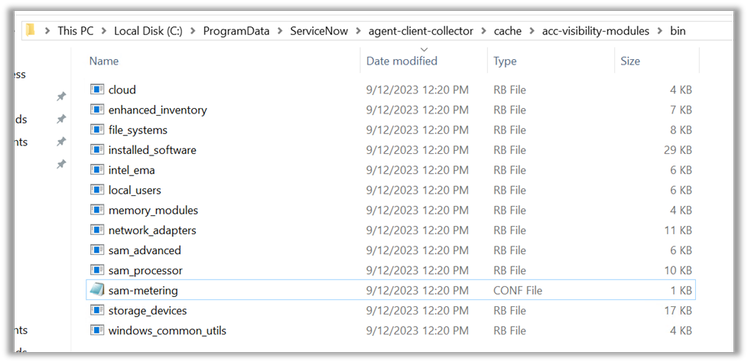The image size is (748, 363).
Task: Expand the chevron after acc-visibility-modules breadcrumb
Action: coord(660,31)
